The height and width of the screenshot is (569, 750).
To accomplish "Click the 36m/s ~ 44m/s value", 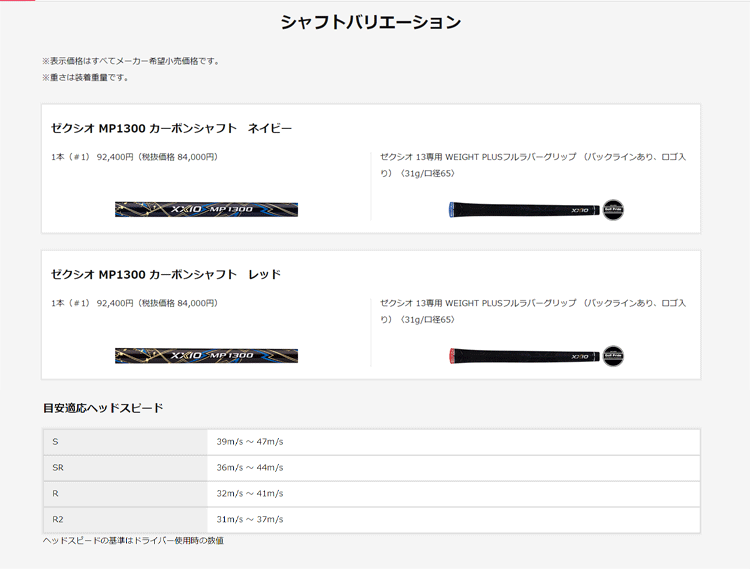I will point(250,468).
